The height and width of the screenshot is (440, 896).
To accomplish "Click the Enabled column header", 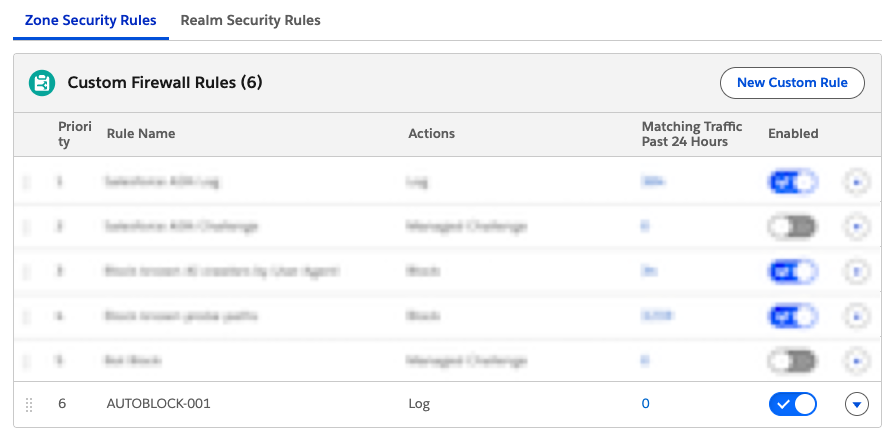I will coord(793,134).
